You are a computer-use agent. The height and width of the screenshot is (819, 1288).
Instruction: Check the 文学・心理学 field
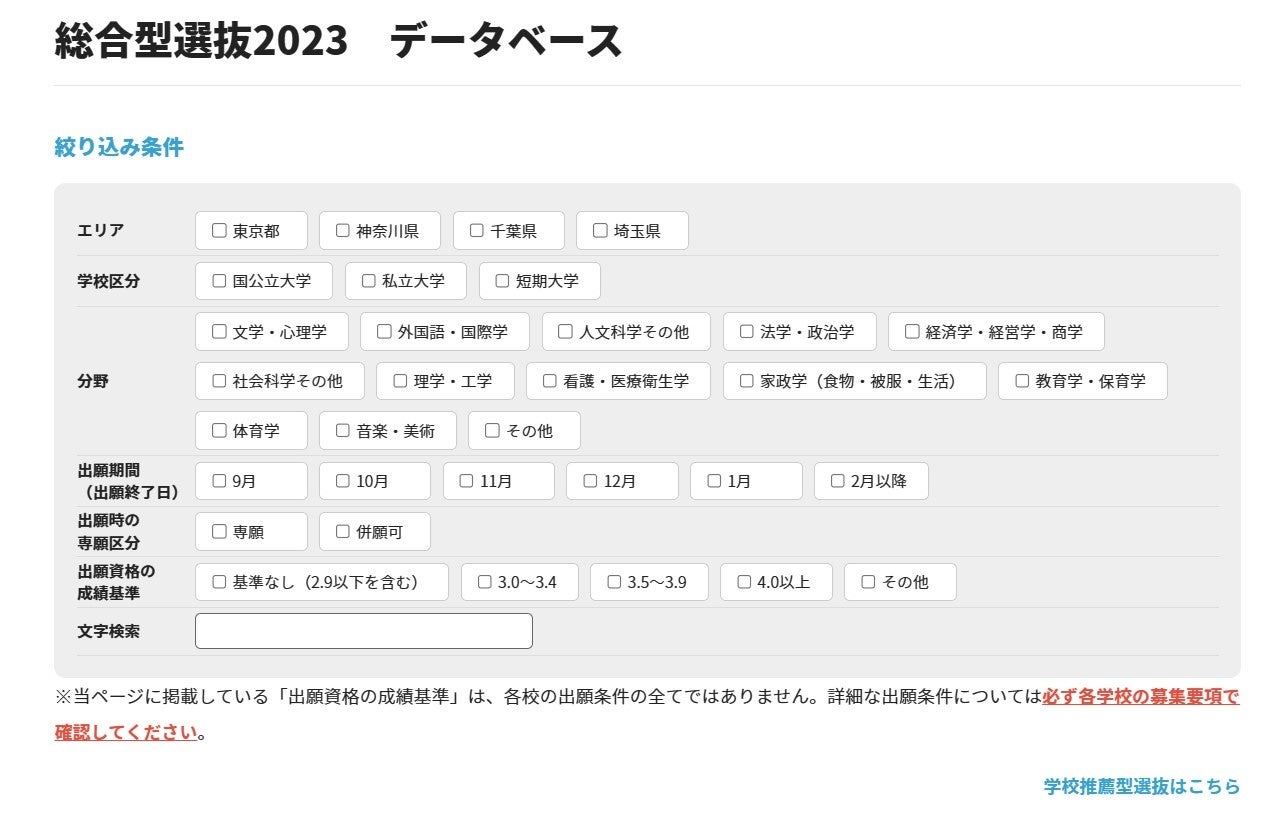pyautogui.click(x=219, y=332)
